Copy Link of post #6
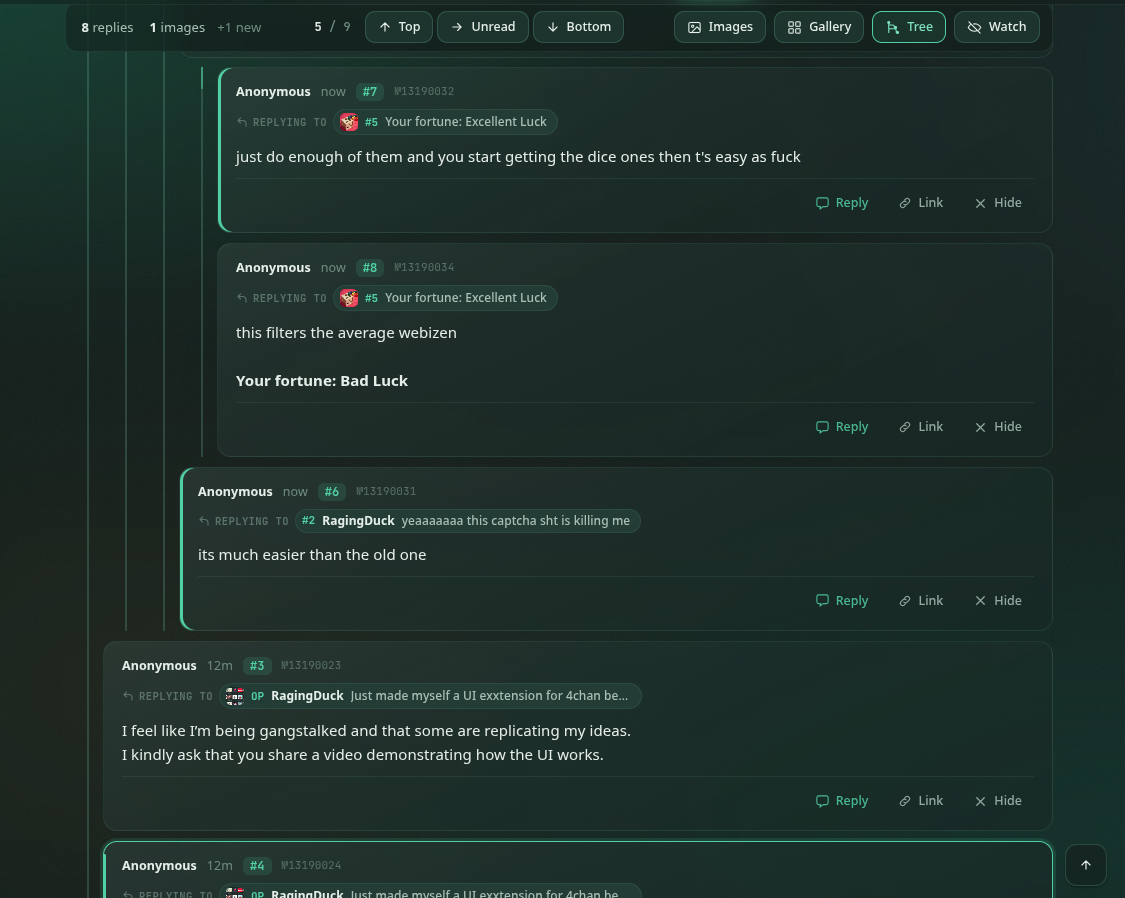This screenshot has width=1125, height=898. [x=921, y=601]
